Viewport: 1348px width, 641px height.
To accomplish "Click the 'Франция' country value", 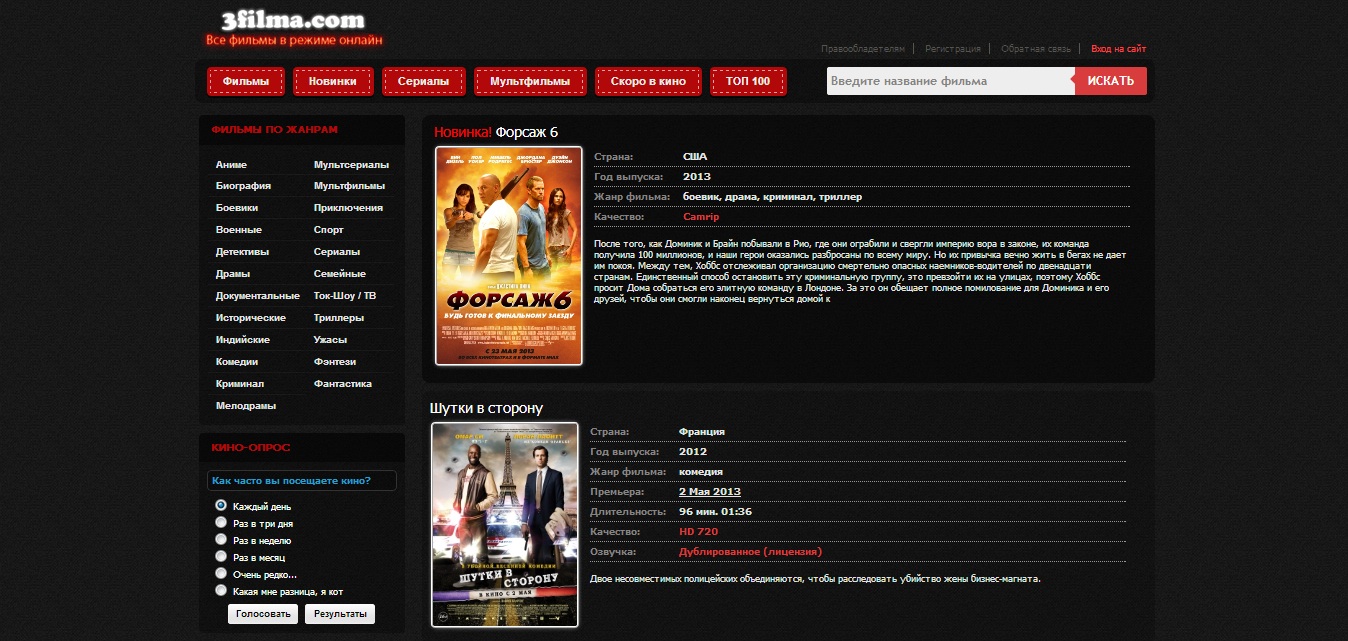I will pyautogui.click(x=702, y=432).
